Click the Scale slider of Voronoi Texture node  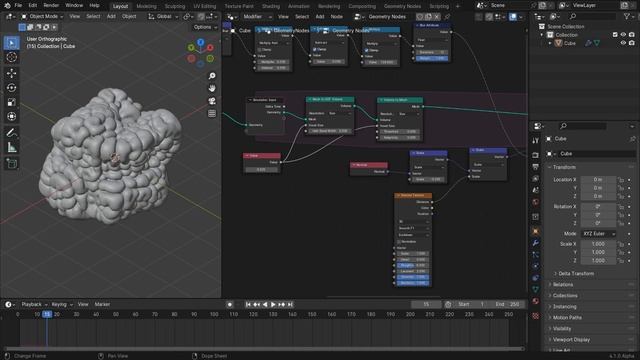(x=412, y=253)
